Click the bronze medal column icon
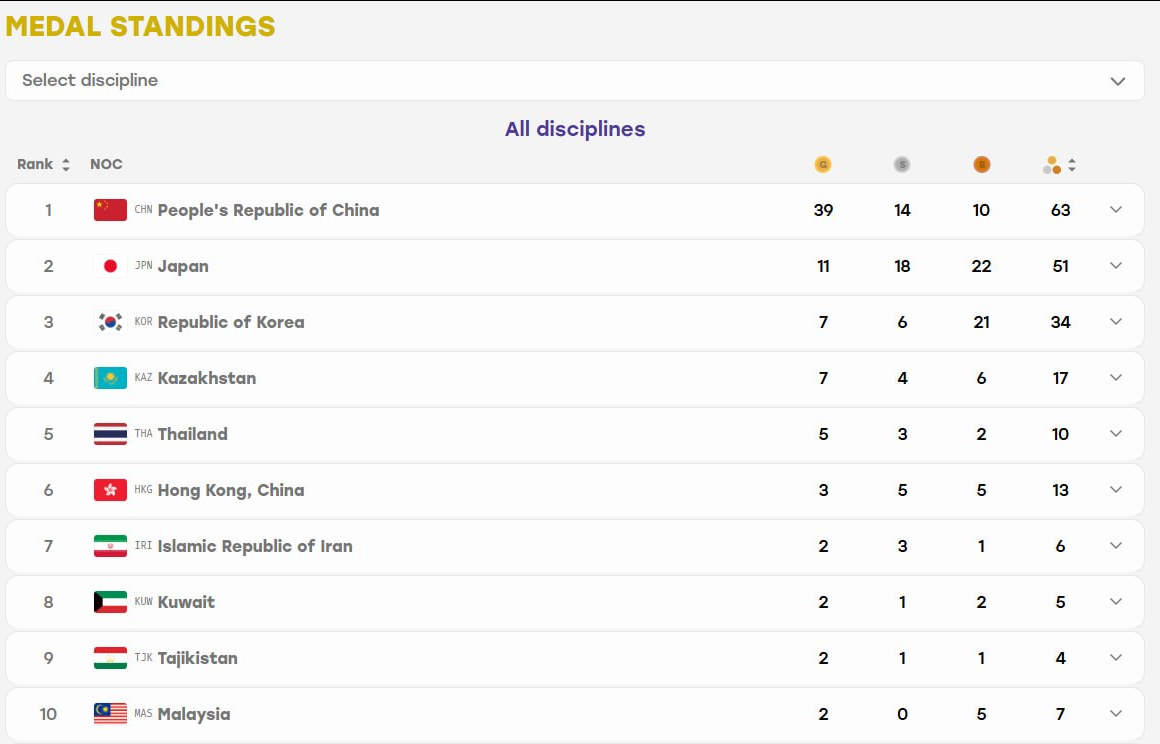 click(982, 164)
